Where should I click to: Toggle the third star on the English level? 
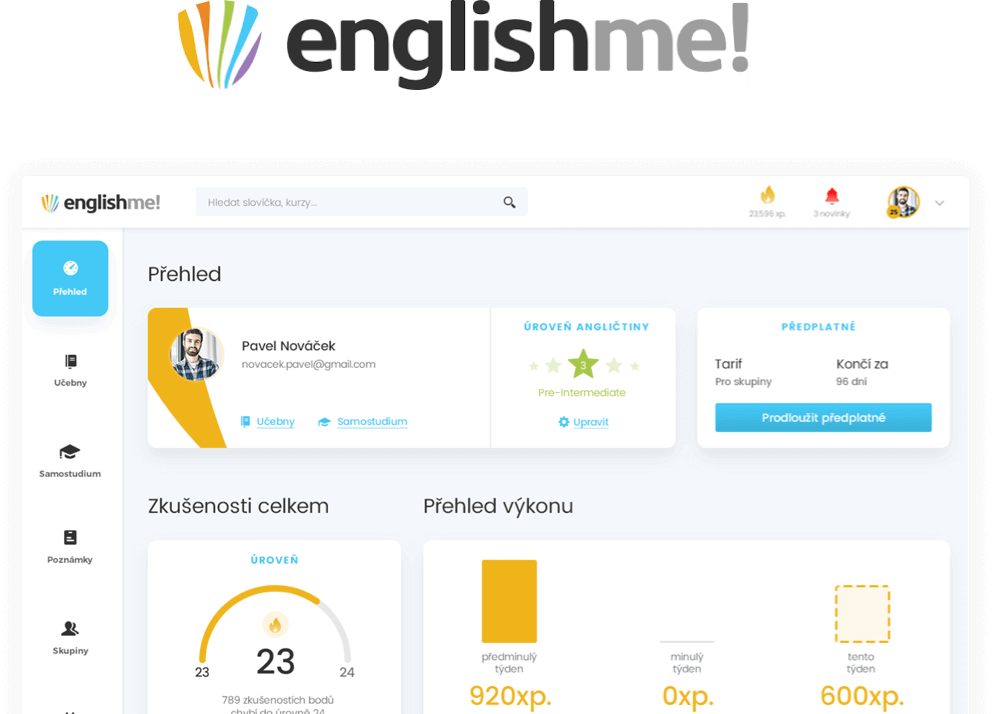(583, 366)
